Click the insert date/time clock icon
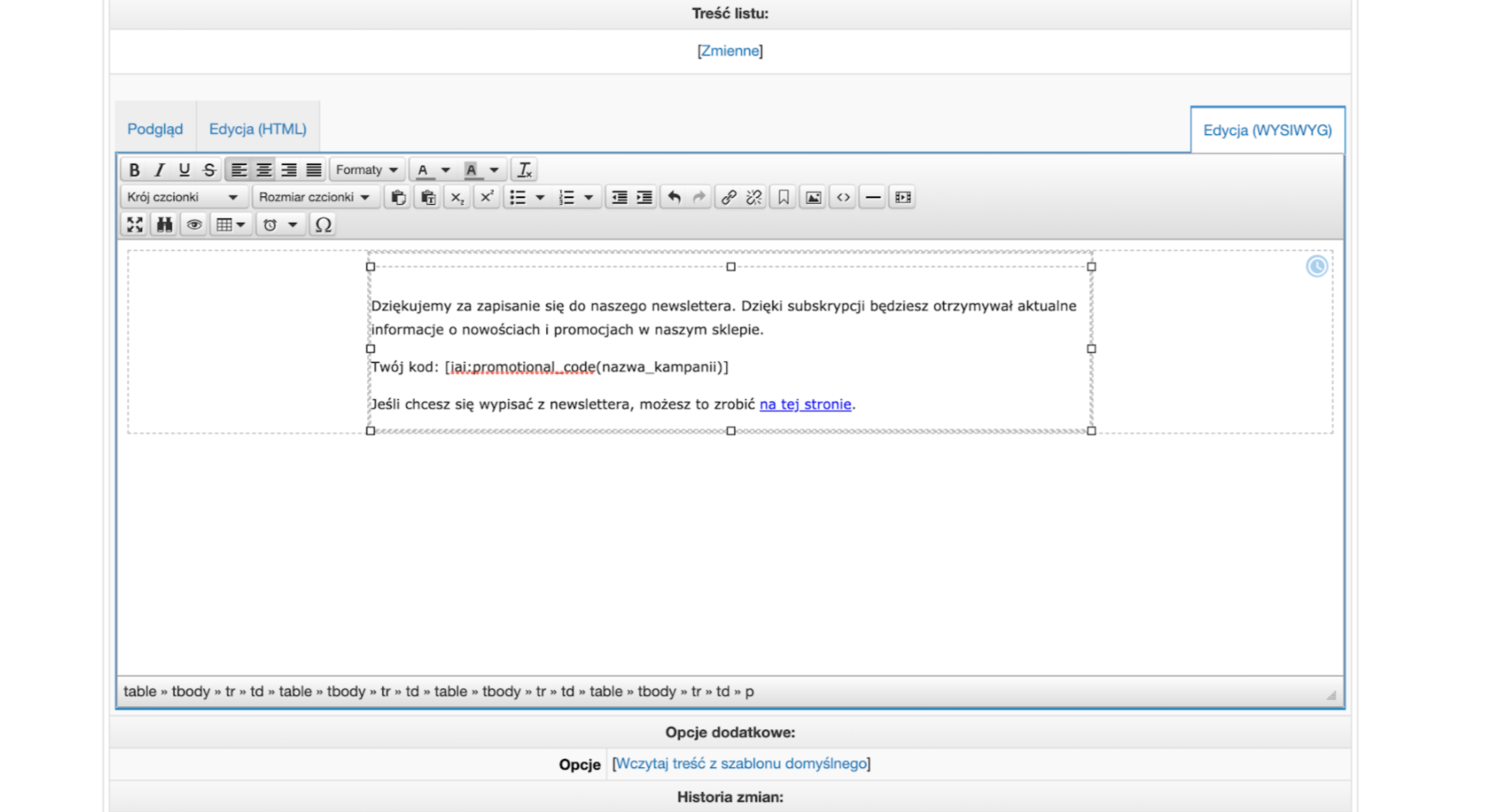The width and height of the screenshot is (1509, 812). pos(270,225)
